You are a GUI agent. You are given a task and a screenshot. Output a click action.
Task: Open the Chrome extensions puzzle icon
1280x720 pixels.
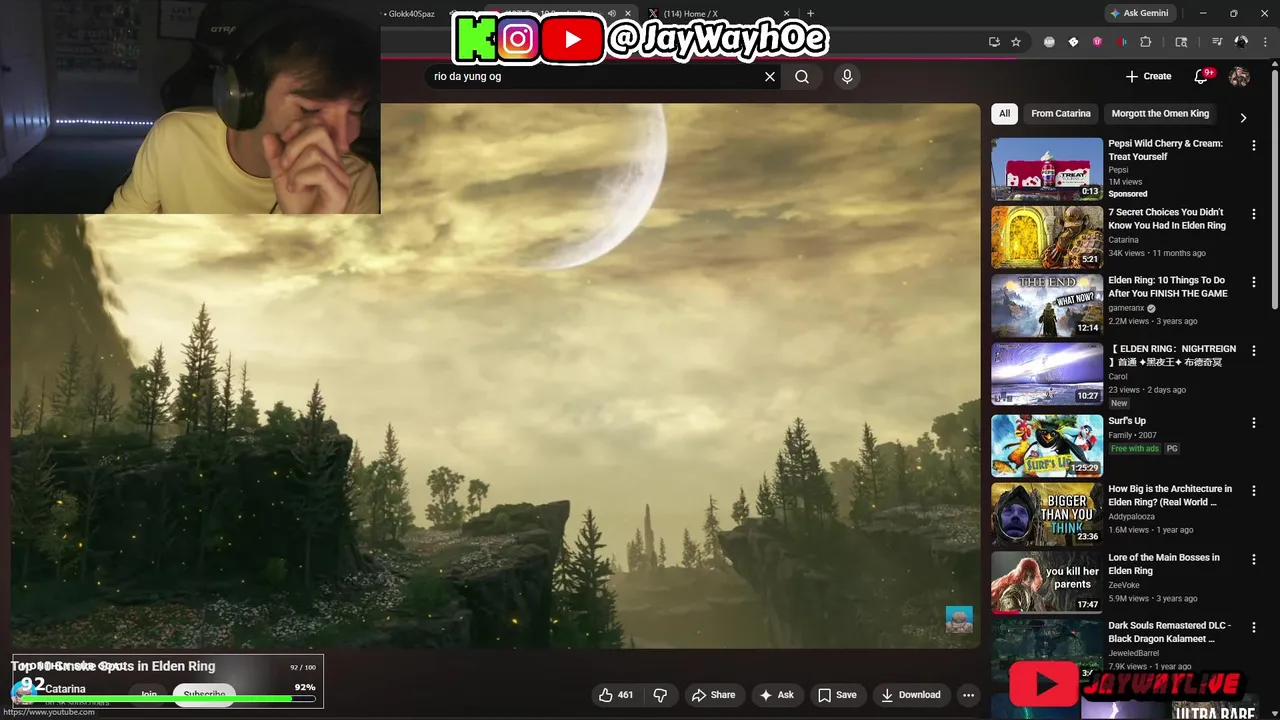click(1146, 42)
